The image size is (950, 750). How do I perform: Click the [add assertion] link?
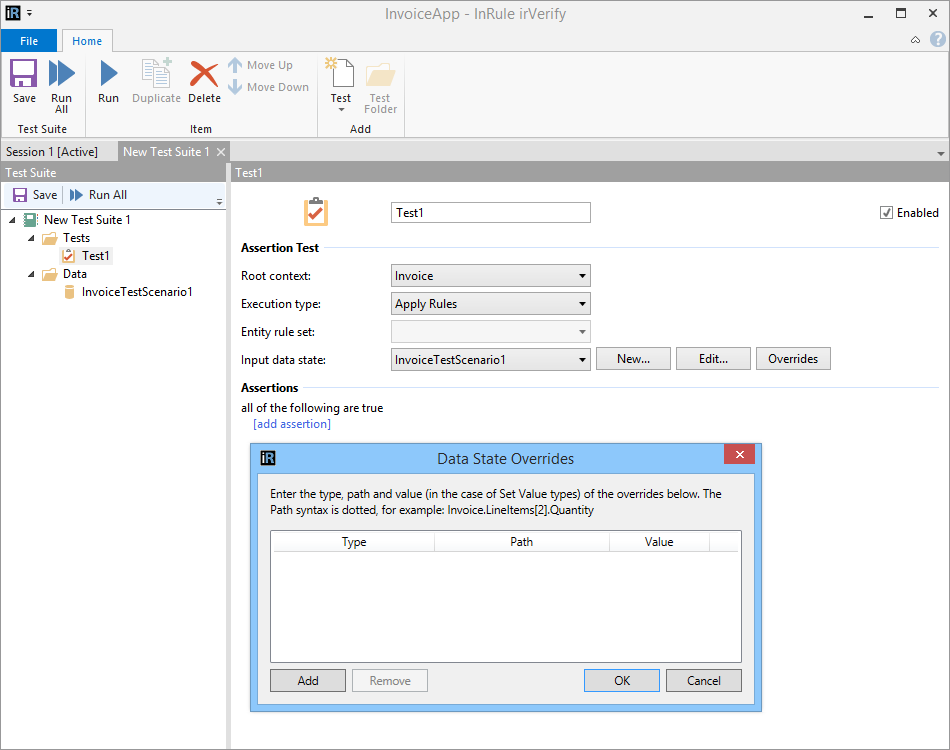(291, 424)
